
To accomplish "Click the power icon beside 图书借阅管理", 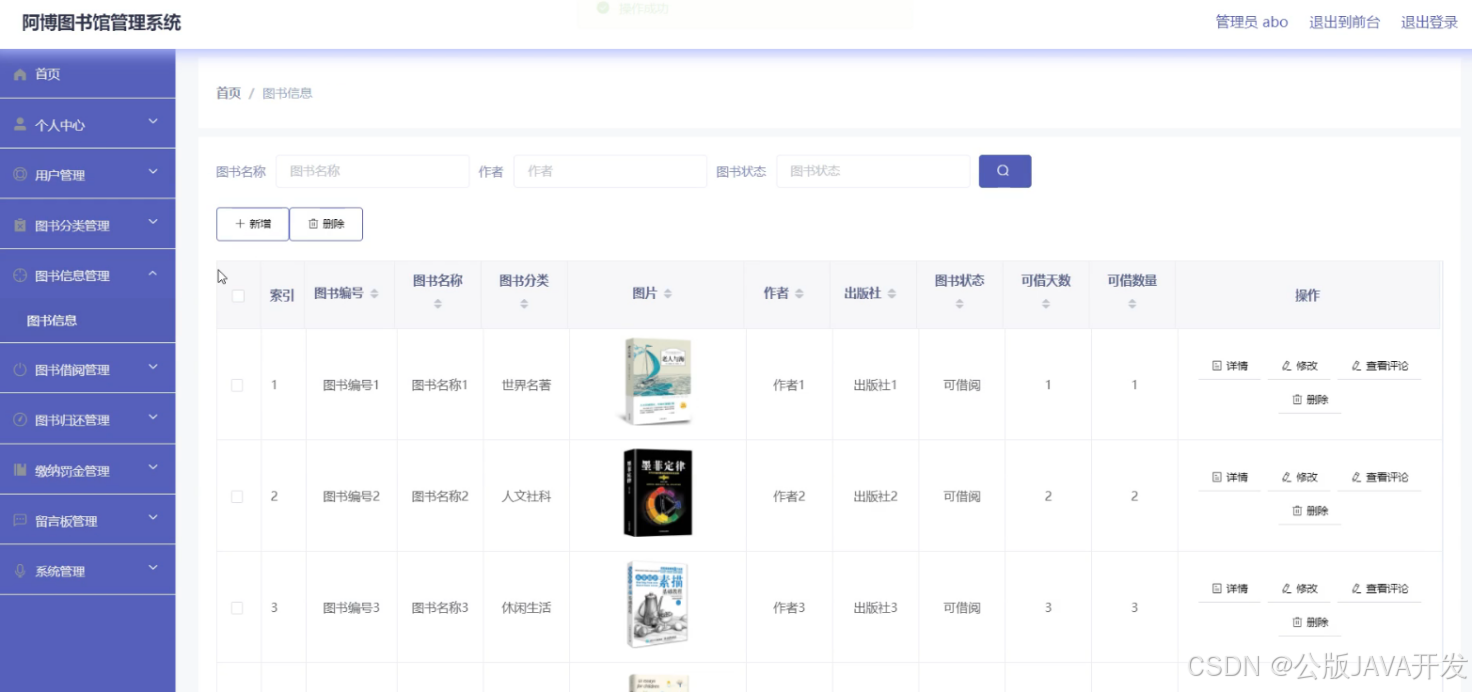I will tap(20, 370).
